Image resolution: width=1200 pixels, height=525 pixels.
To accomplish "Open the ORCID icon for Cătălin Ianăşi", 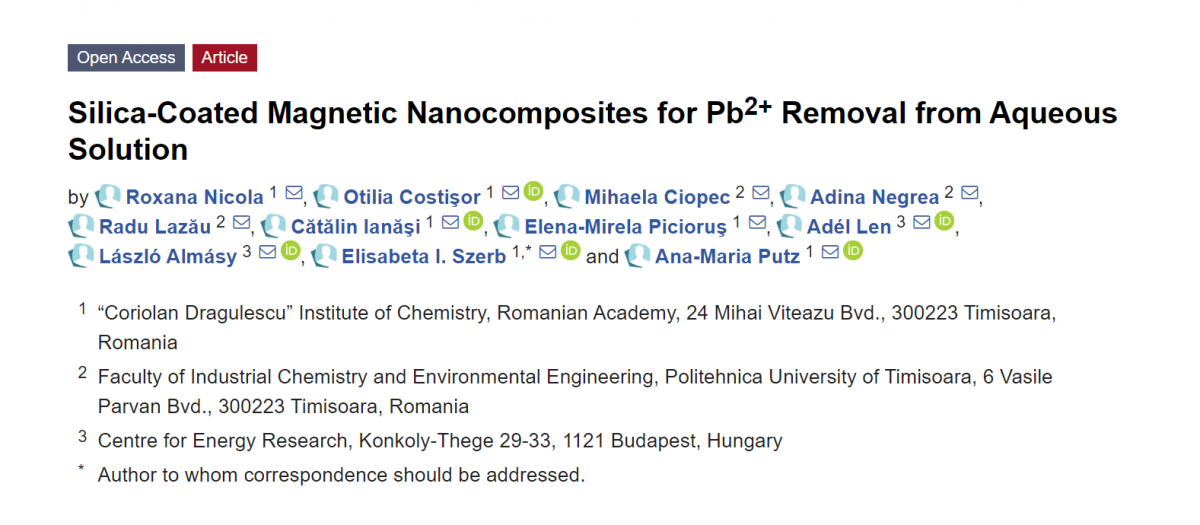I will tap(473, 221).
